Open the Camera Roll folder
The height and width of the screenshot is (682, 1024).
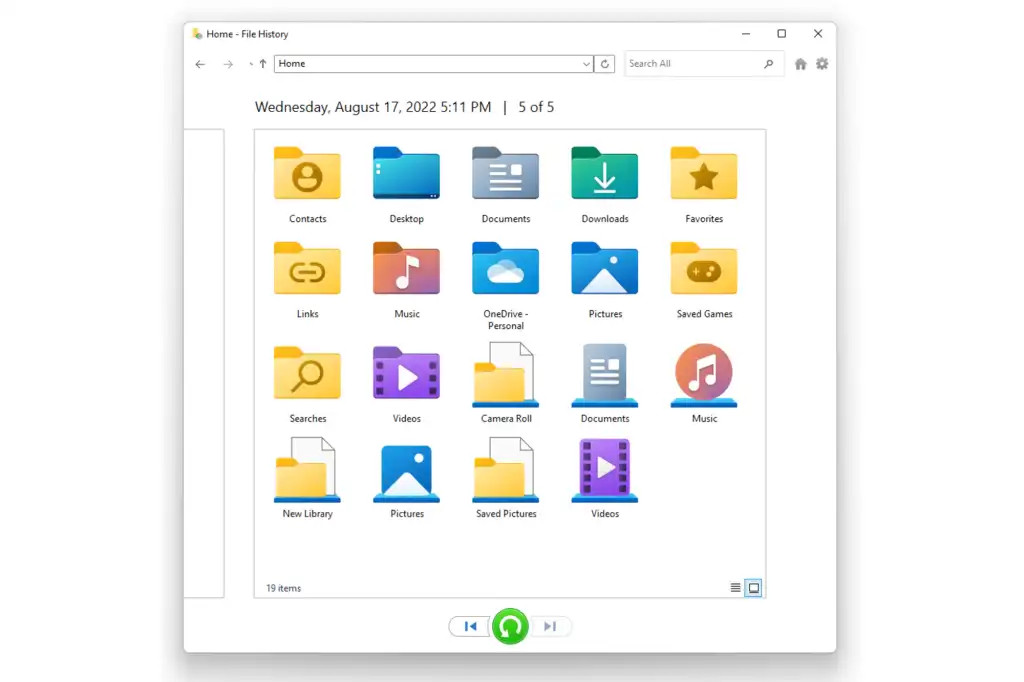tap(505, 374)
